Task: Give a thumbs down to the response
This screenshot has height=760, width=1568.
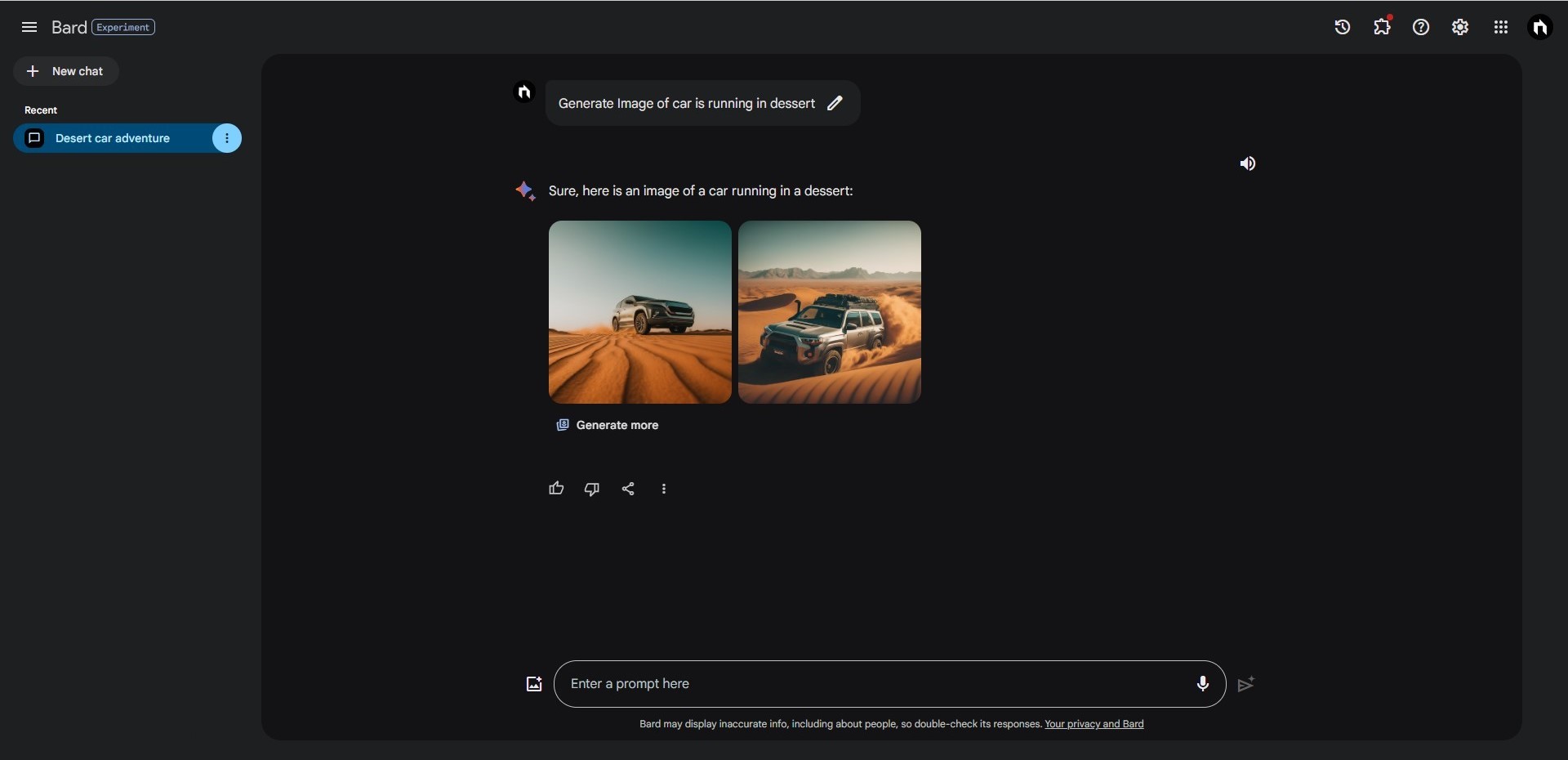Action: [x=591, y=488]
